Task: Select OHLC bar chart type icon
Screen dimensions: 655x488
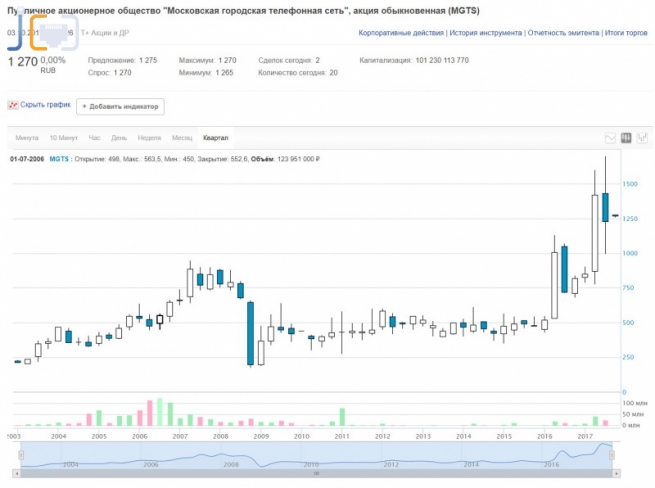Action: pyautogui.click(x=641, y=138)
